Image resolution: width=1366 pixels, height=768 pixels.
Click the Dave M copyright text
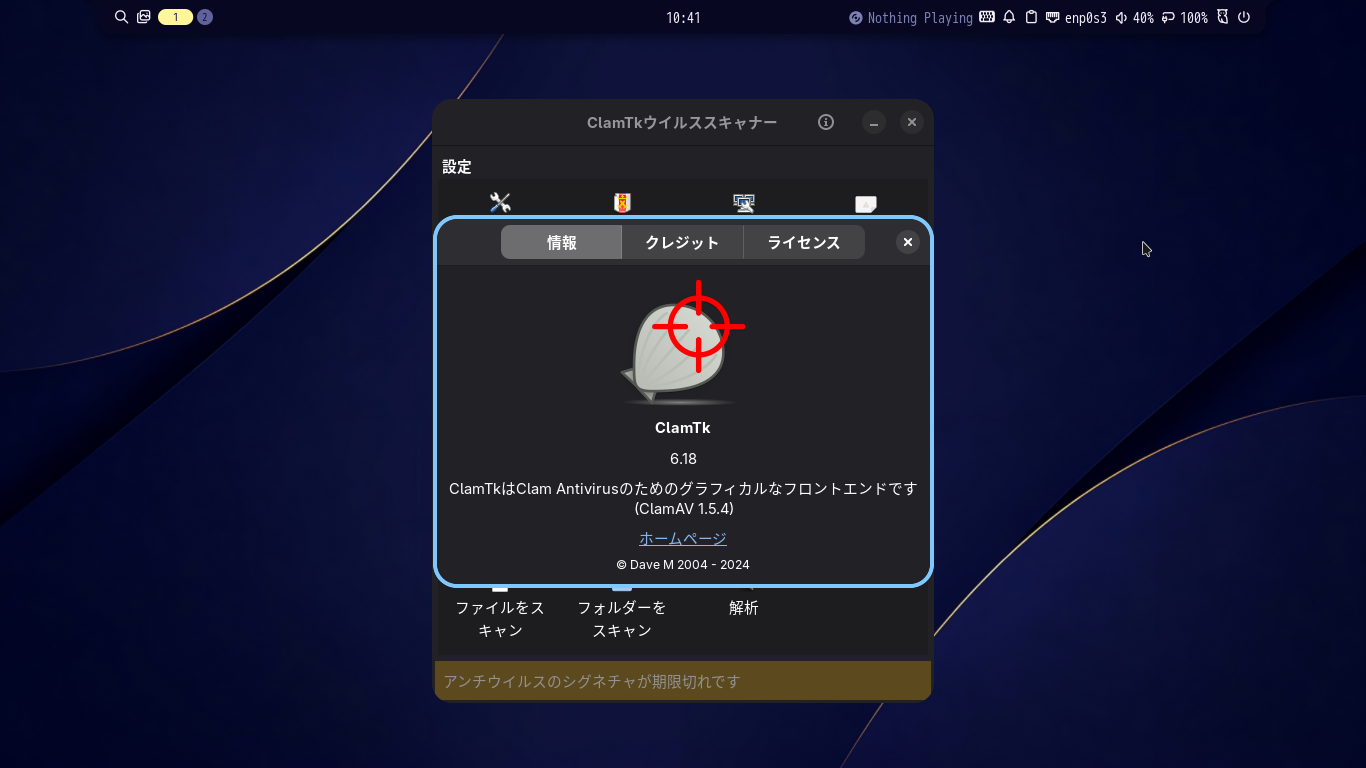tap(683, 564)
